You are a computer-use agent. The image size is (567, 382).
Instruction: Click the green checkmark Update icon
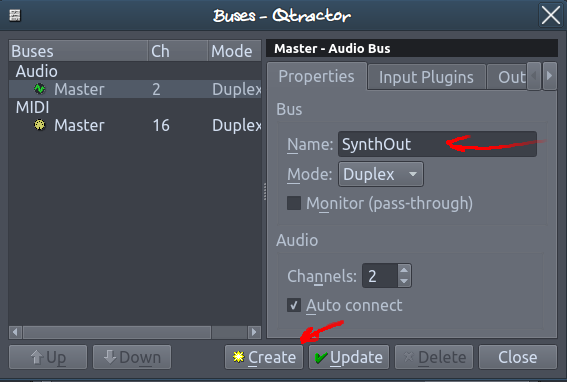point(321,357)
